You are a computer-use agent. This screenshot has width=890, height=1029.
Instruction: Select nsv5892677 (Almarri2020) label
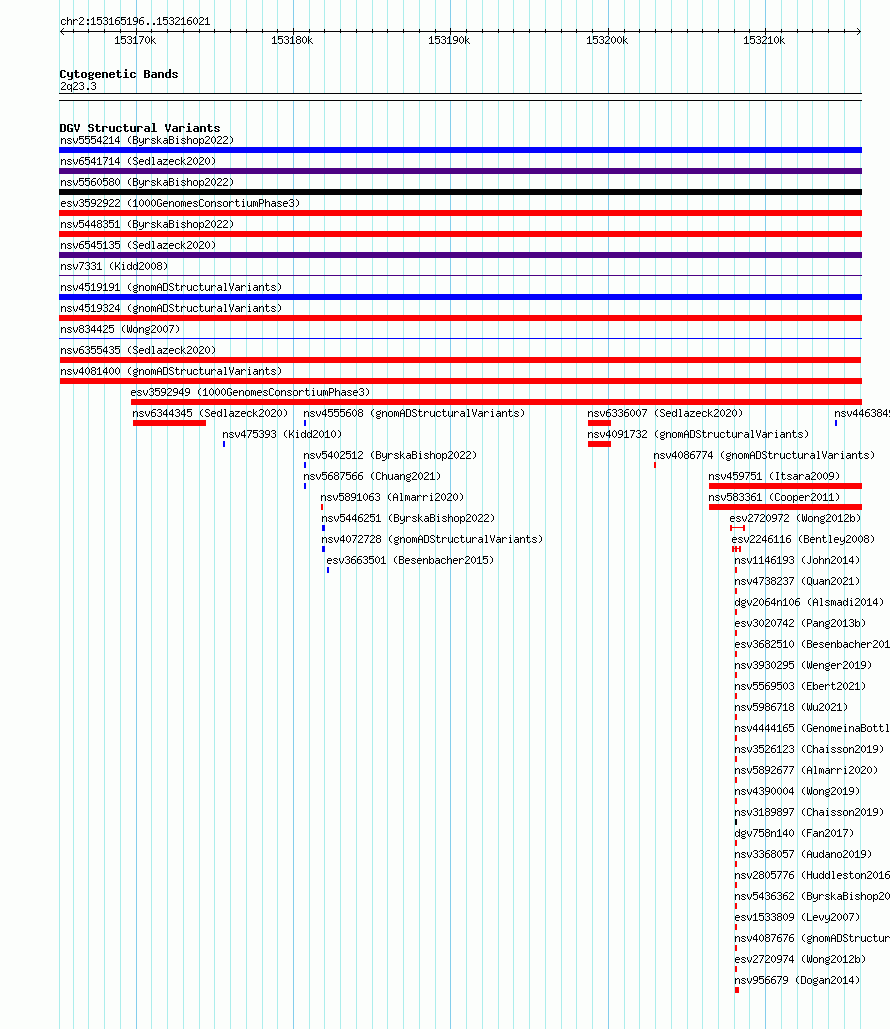click(806, 770)
